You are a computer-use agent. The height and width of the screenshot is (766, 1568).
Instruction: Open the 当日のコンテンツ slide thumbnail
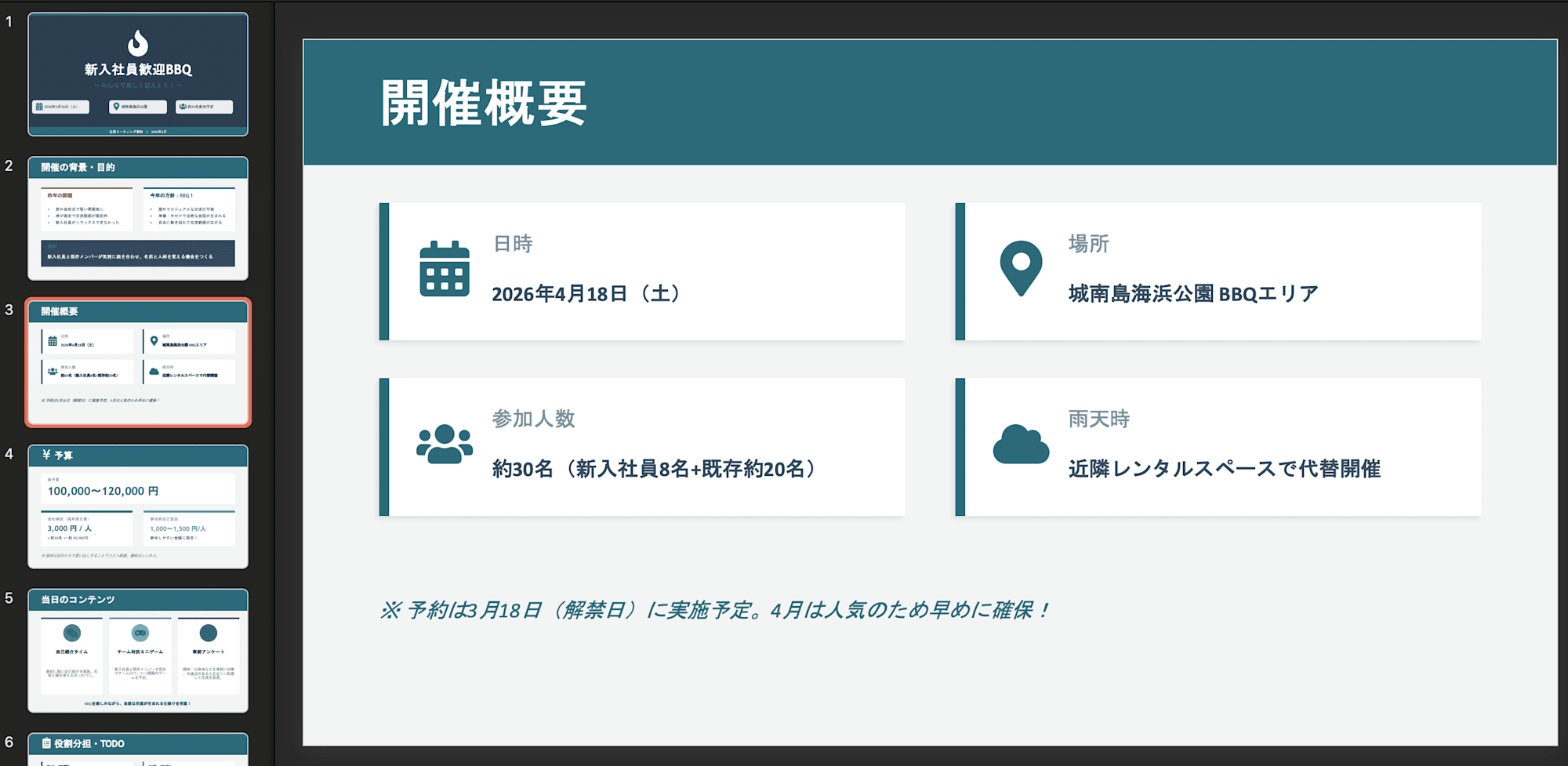tap(138, 652)
